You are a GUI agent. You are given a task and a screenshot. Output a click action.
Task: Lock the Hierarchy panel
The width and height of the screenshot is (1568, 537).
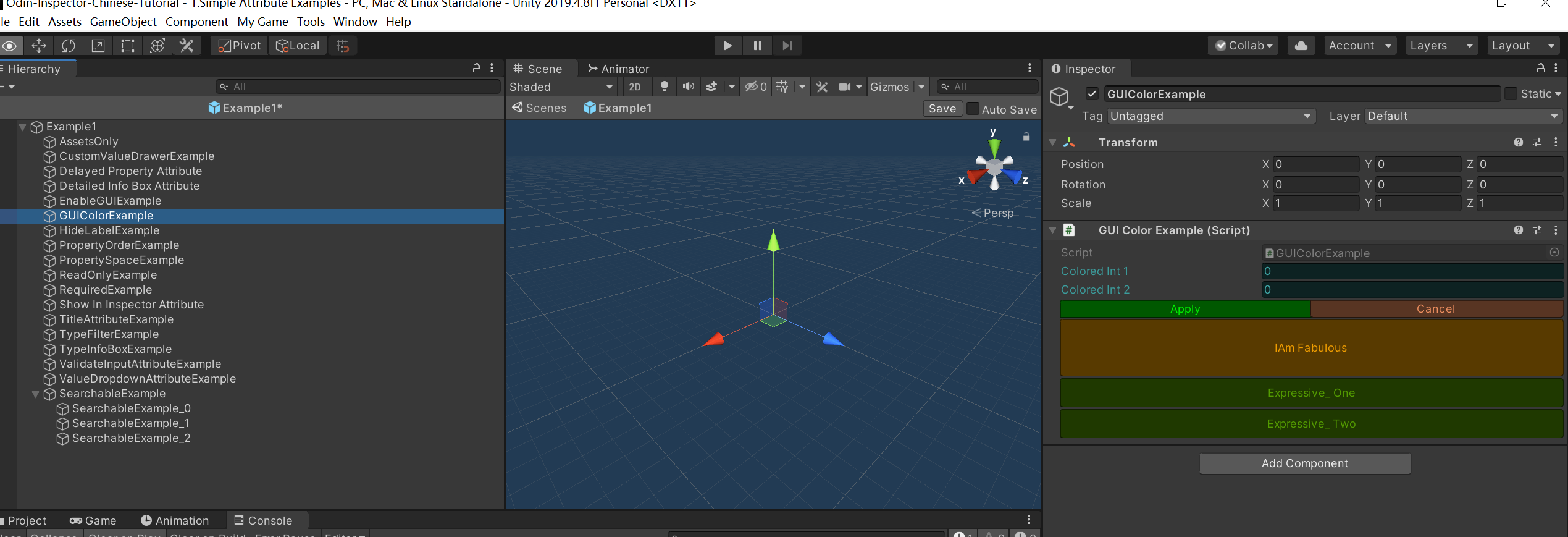coord(477,68)
